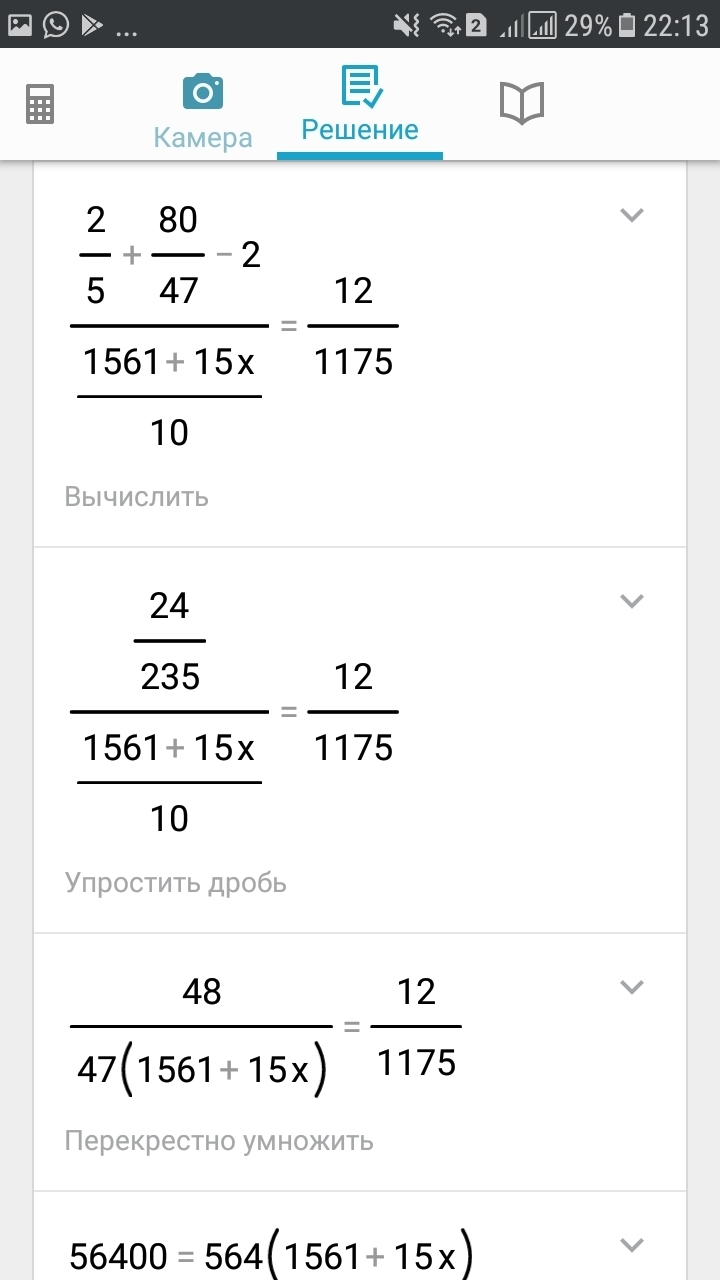Switch to the Камера tab
Screen dimensions: 720x1280
coord(203,137)
